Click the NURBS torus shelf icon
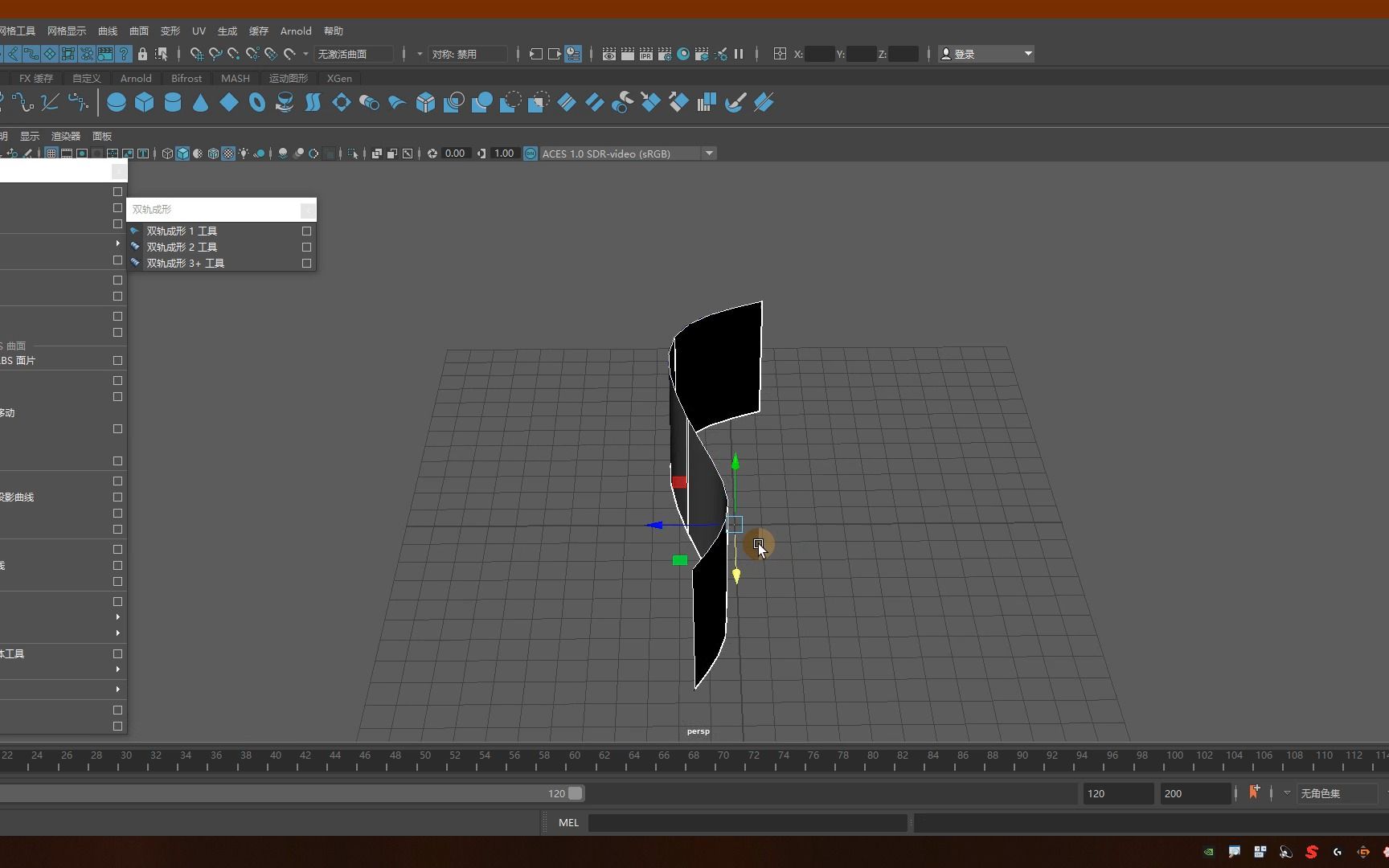The height and width of the screenshot is (868, 1389). pyautogui.click(x=257, y=103)
